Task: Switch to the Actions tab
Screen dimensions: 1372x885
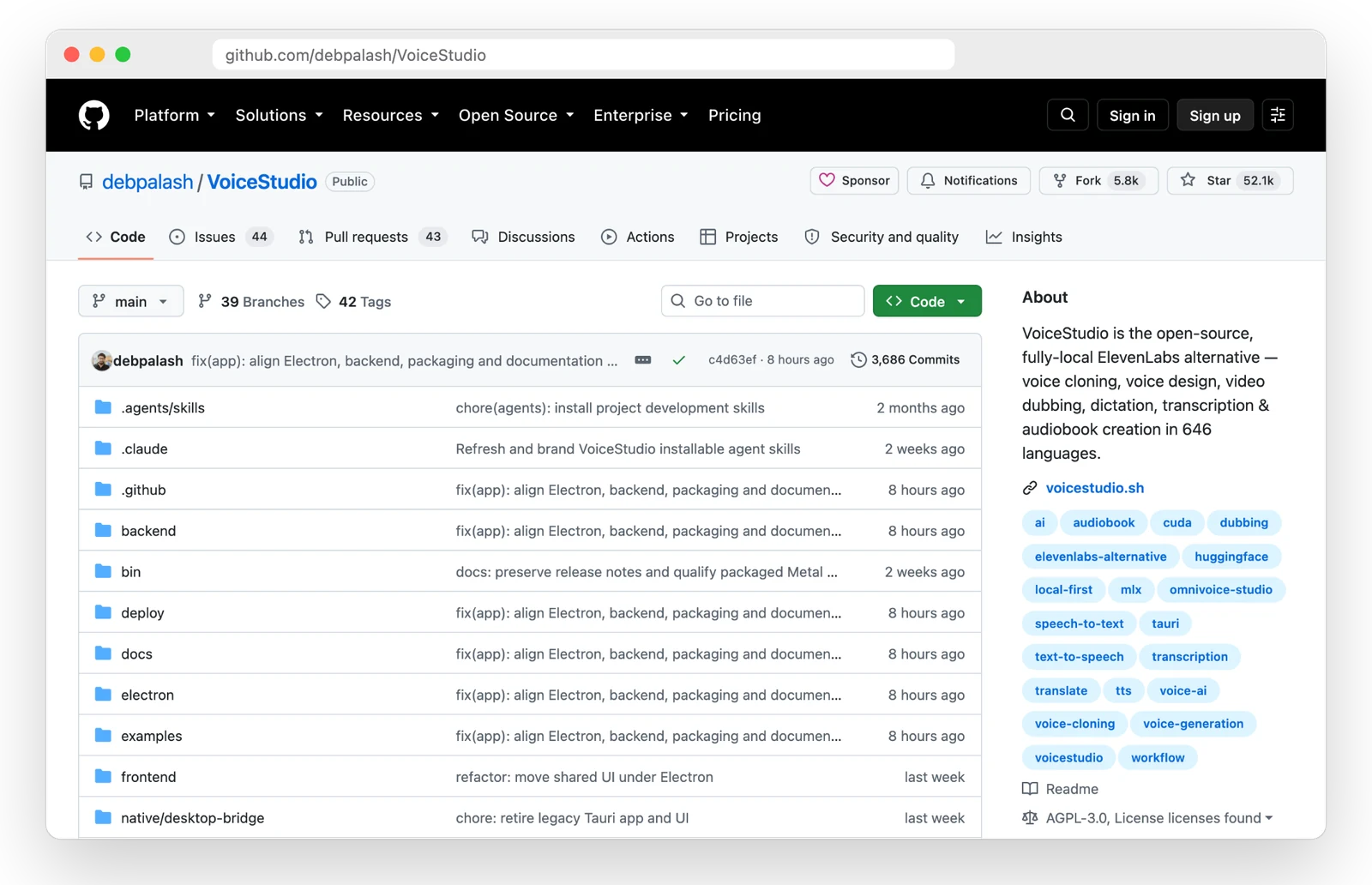Action: pos(637,237)
